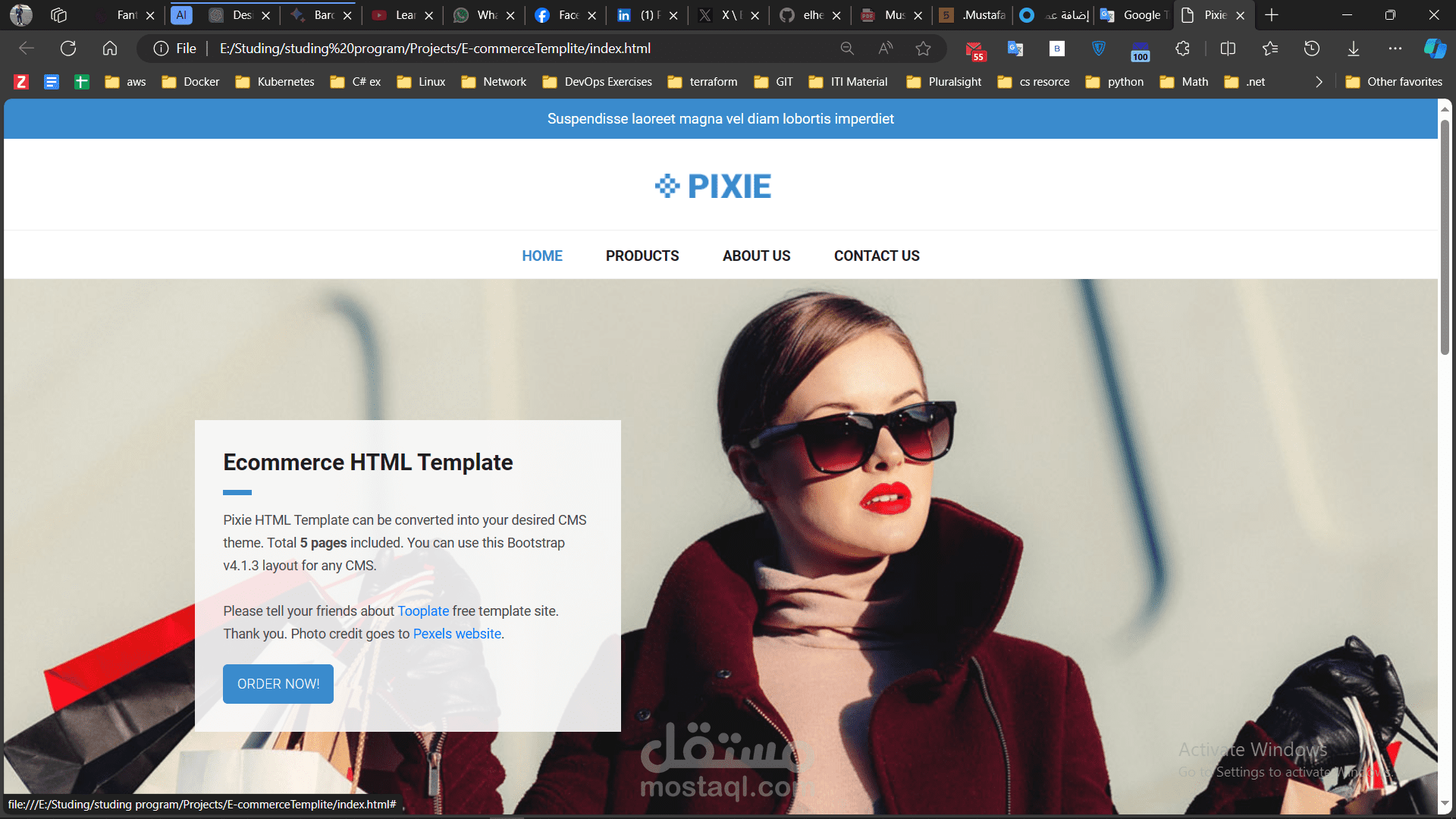
Task: Open green Sheets bookmark icon
Action: tap(82, 82)
